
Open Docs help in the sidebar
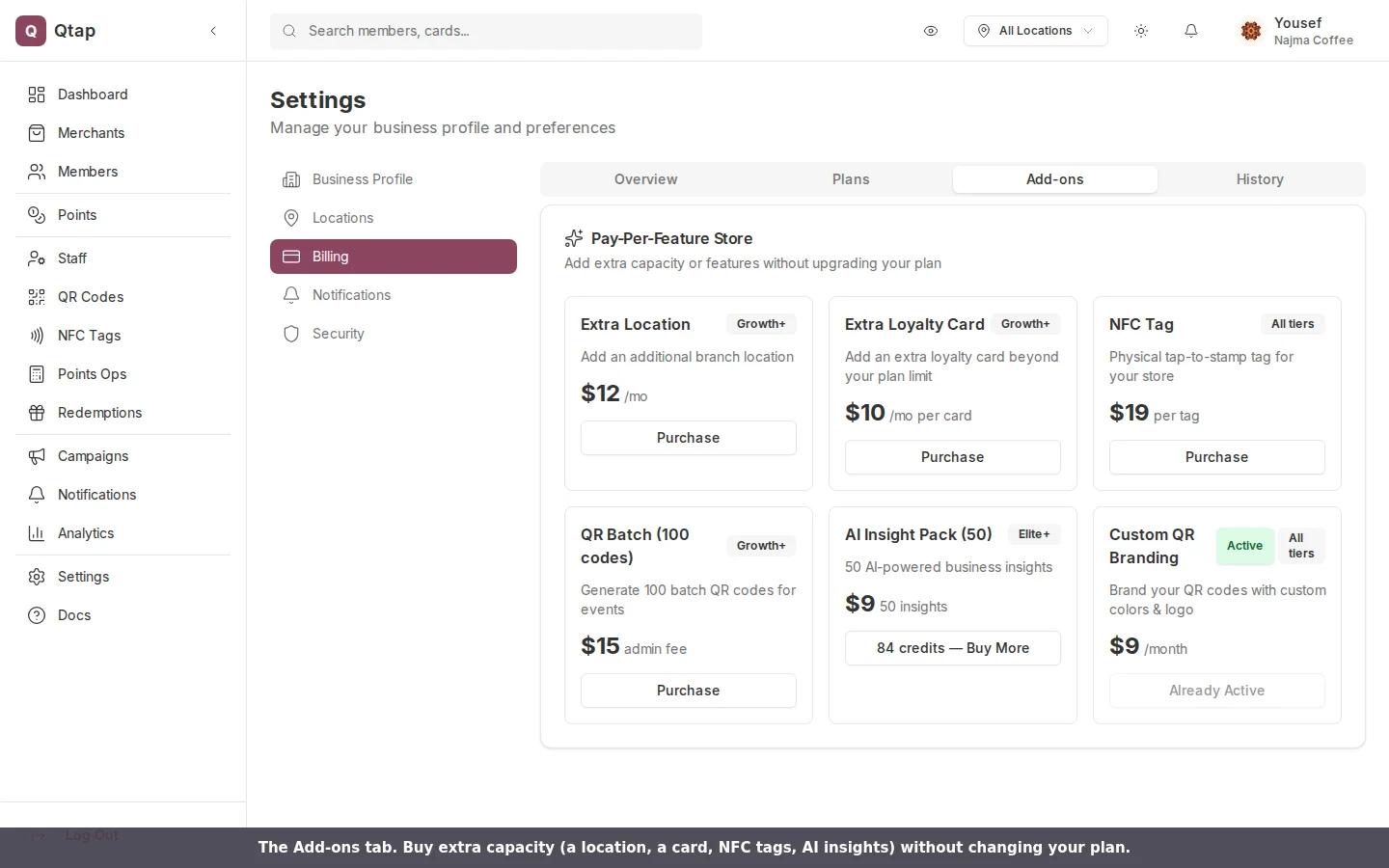tap(123, 615)
